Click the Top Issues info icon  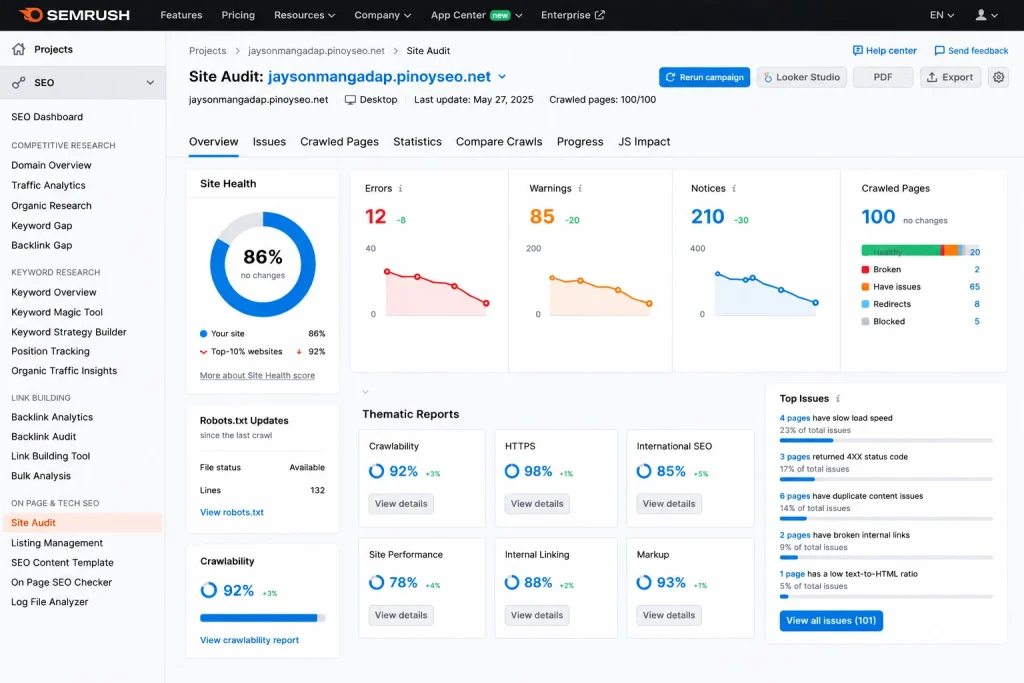[838, 398]
